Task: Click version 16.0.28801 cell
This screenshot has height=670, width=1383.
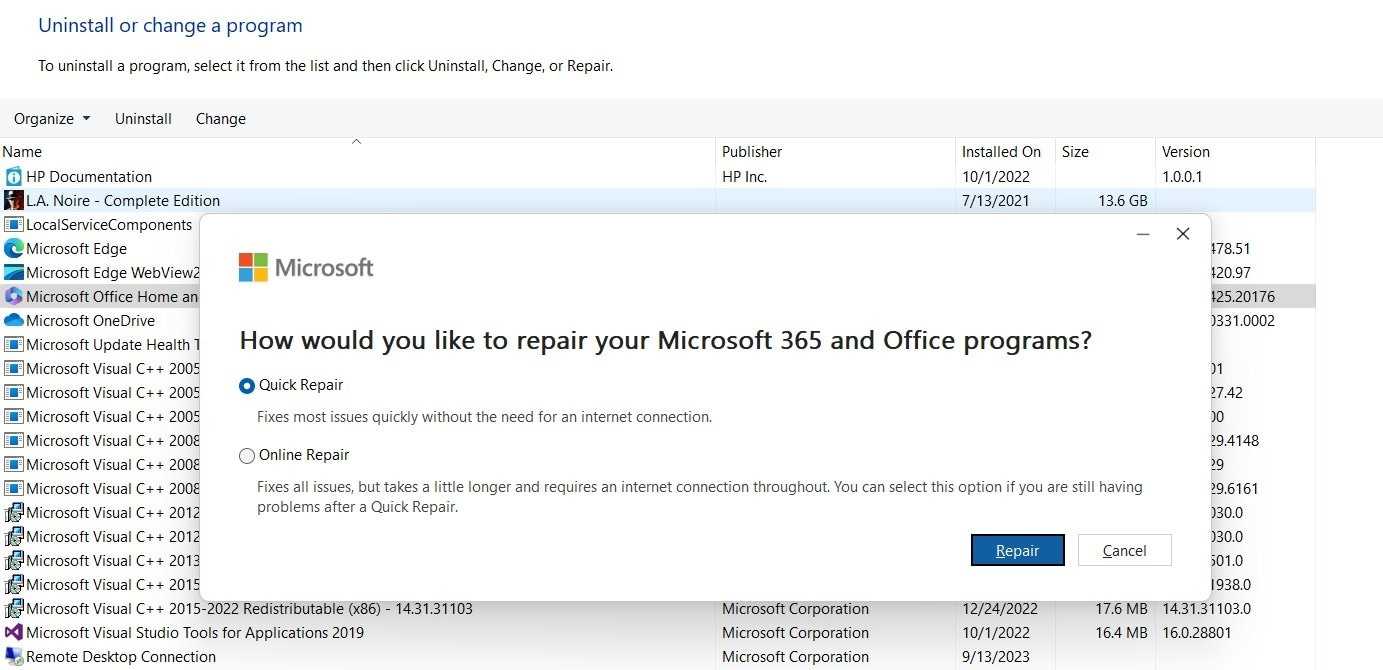Action: click(x=1195, y=633)
